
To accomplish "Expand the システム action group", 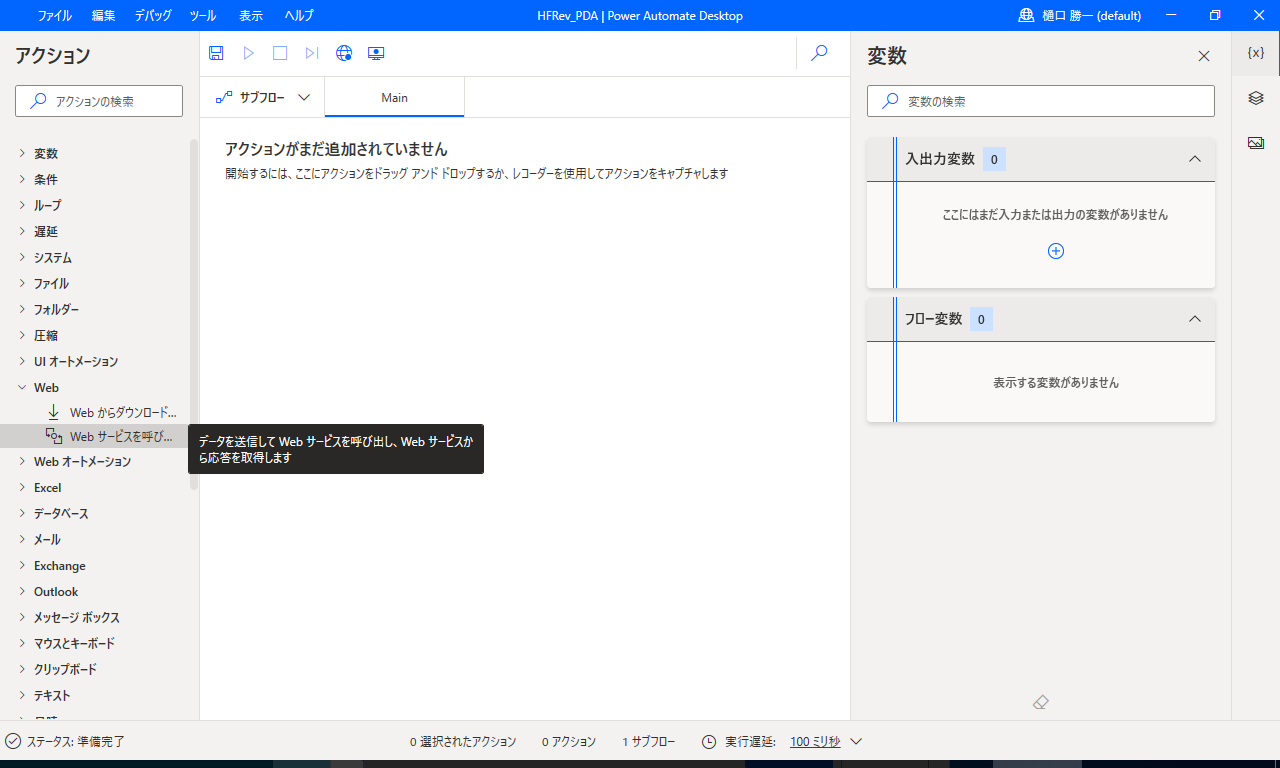I will [x=23, y=257].
